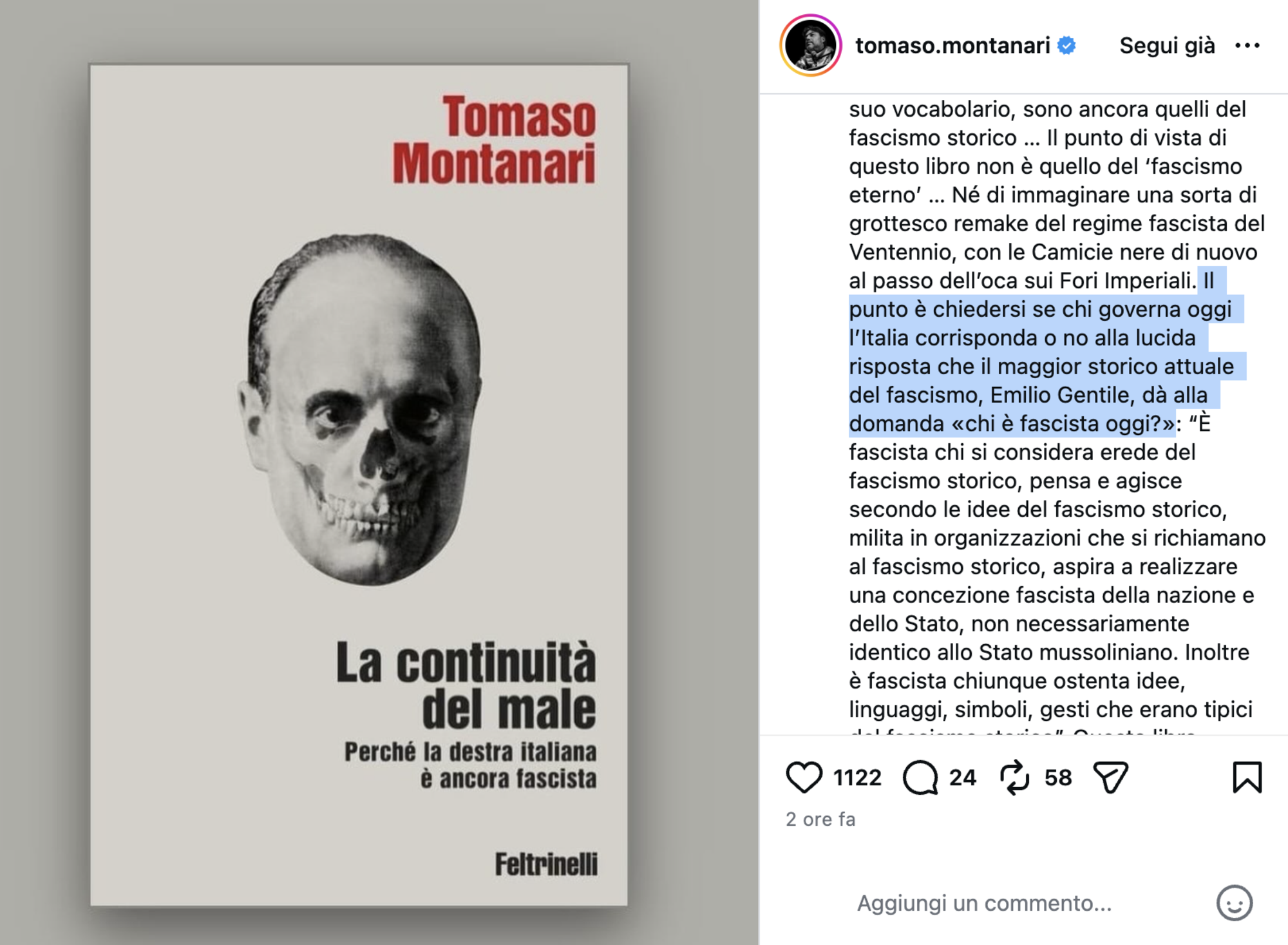The height and width of the screenshot is (945, 1288).
Task: Repost using the circular arrows icon
Action: click(1015, 777)
